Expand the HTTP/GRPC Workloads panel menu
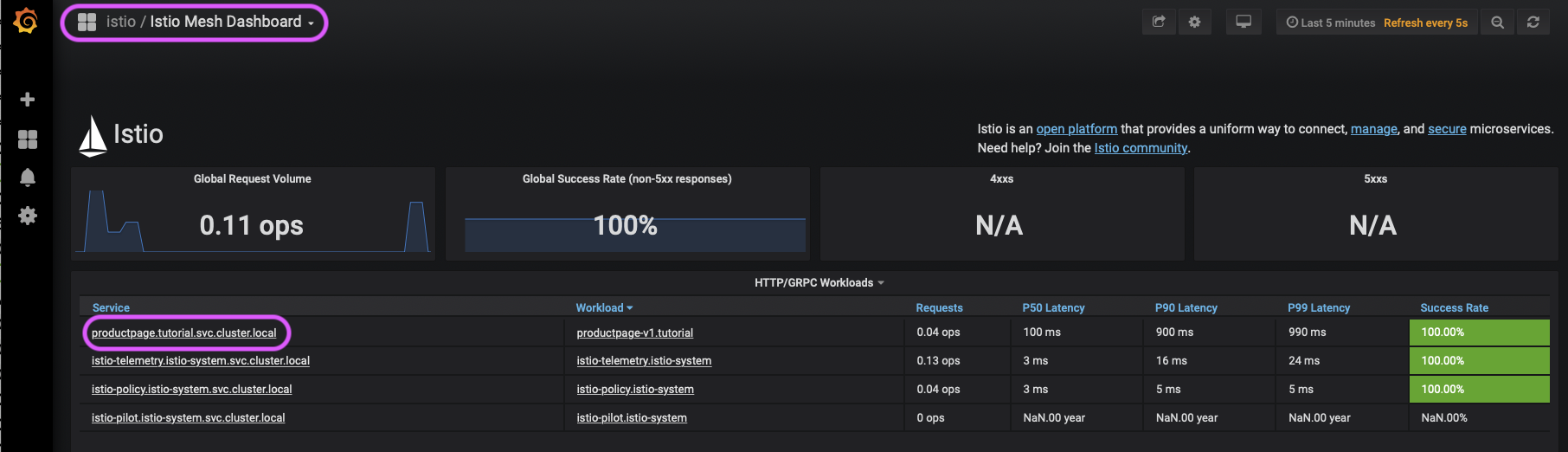 pyautogui.click(x=819, y=283)
